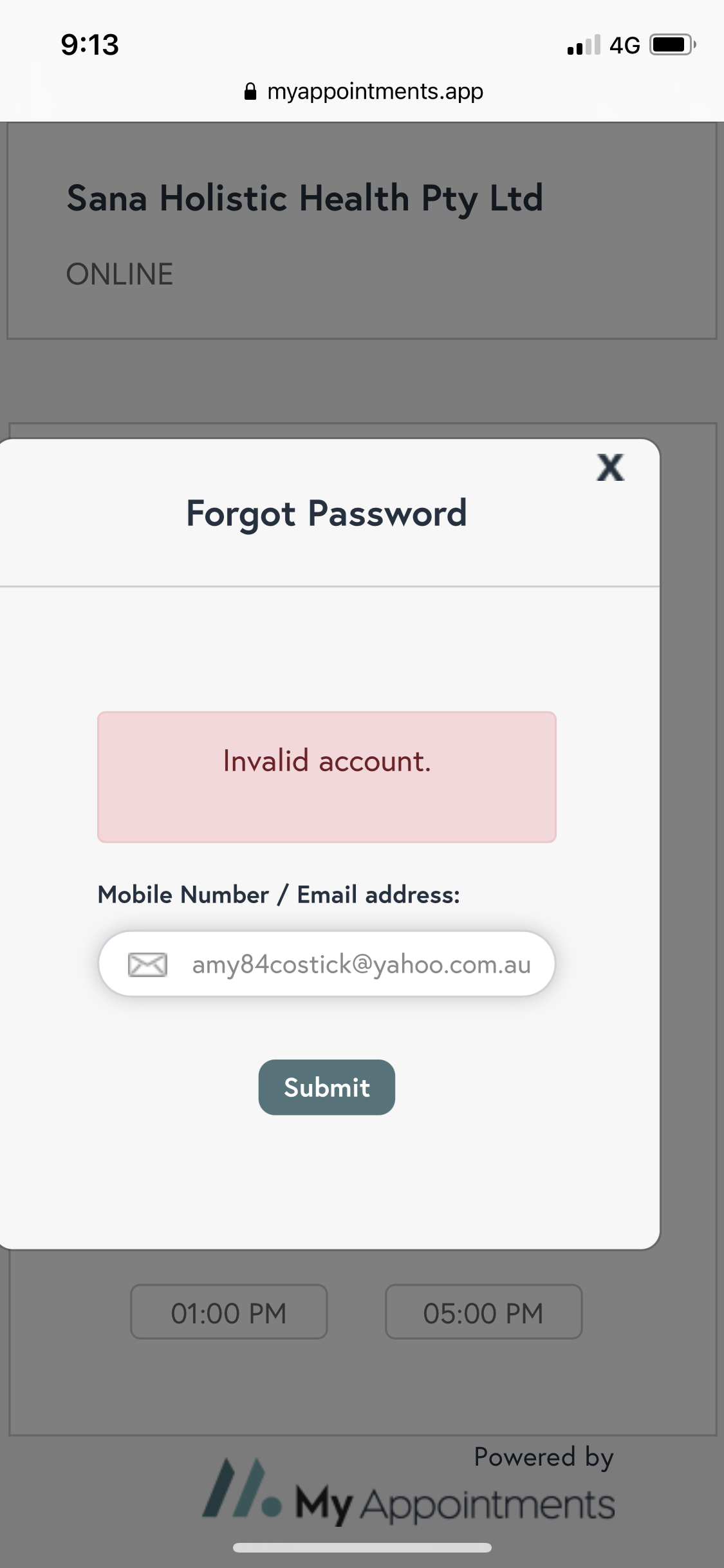Click the My Appointments logo mark
The height and width of the screenshot is (1568, 724).
pyautogui.click(x=241, y=1489)
